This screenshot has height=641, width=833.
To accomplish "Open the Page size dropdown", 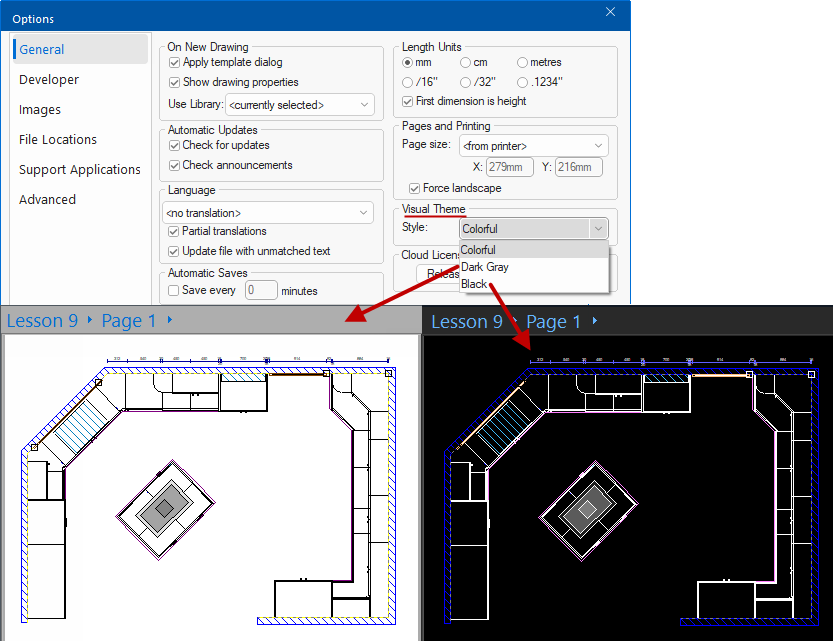I will click(533, 146).
